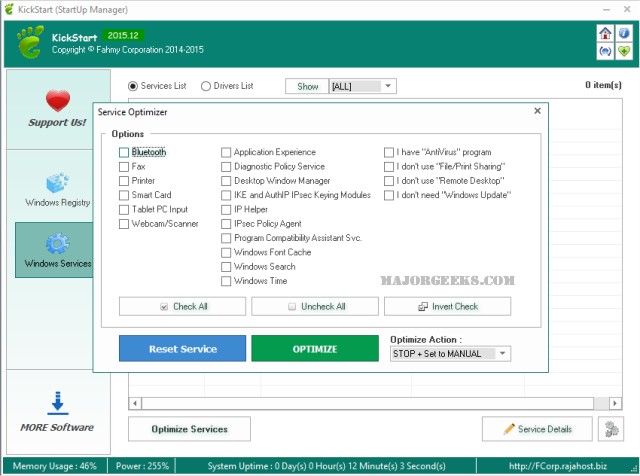Click the Show button

coord(307,86)
